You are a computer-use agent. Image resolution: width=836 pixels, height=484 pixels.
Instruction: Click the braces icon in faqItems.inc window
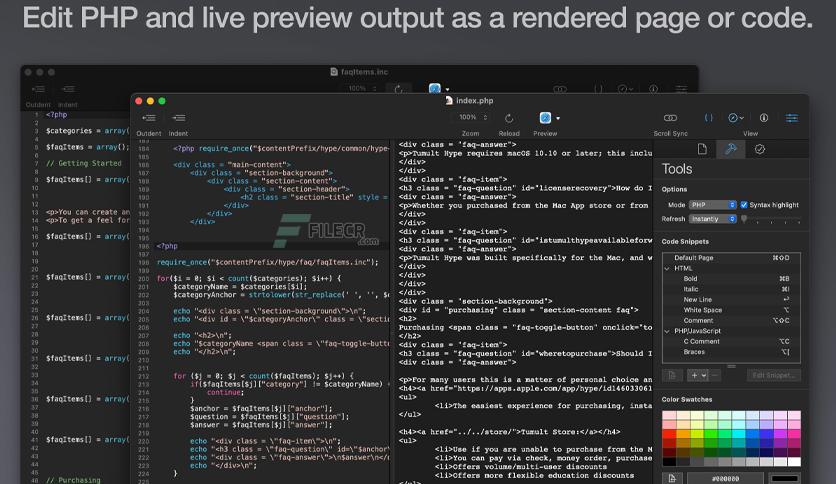coord(598,89)
